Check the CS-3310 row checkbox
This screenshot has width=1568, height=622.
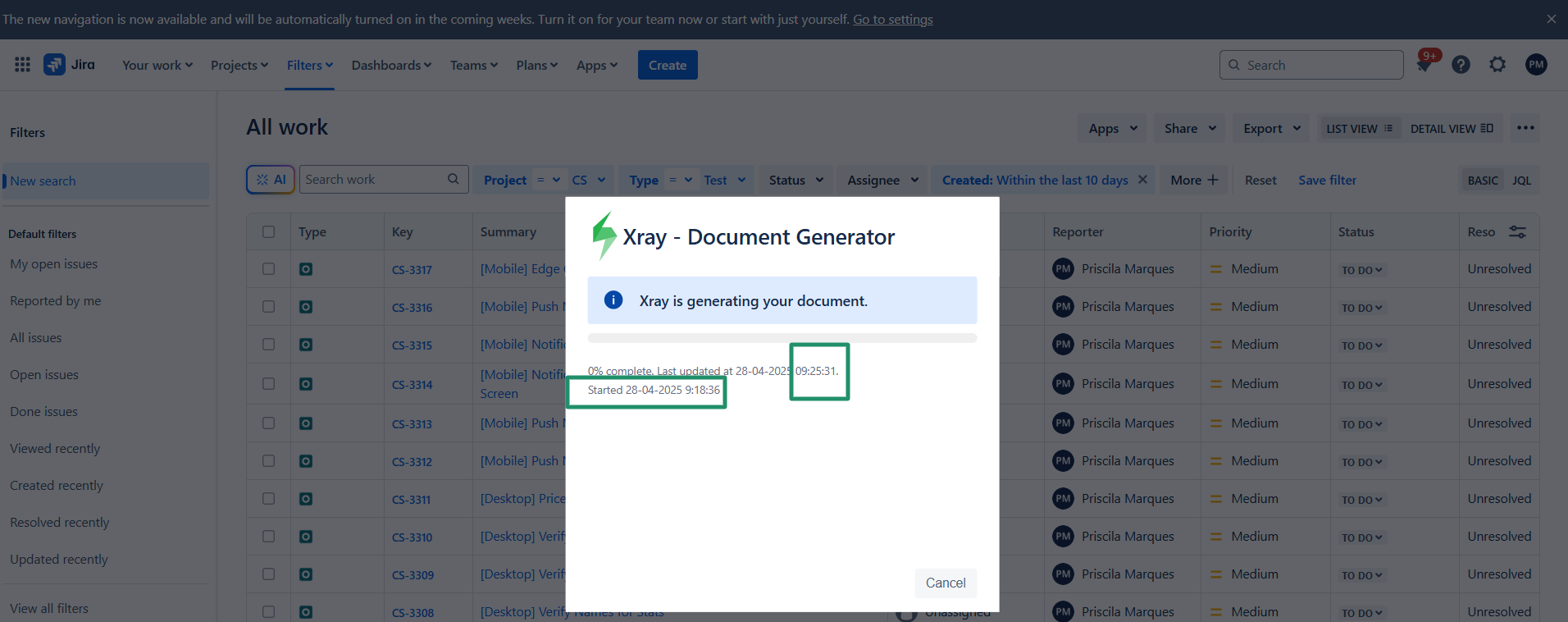coord(268,536)
